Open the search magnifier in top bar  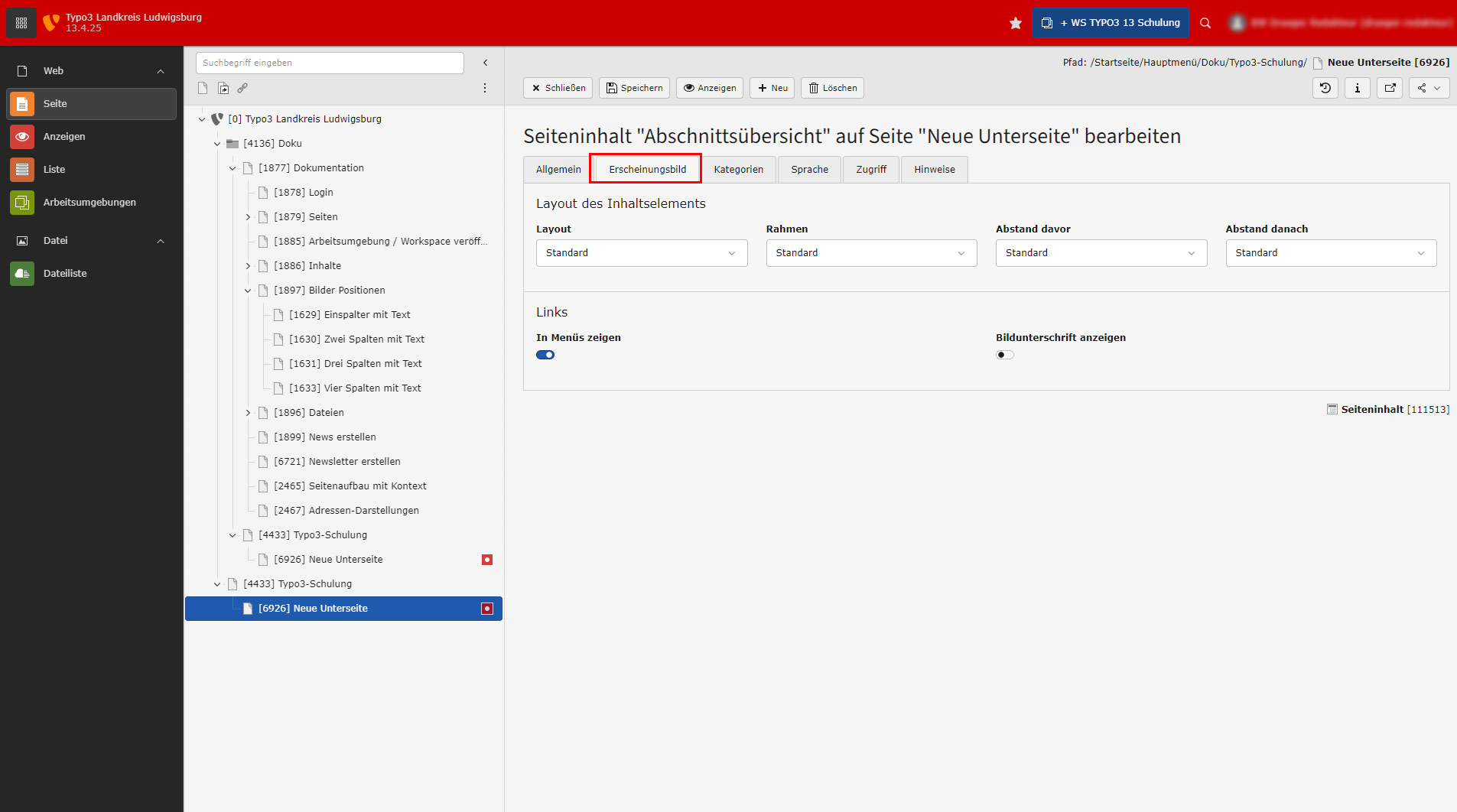click(1205, 23)
